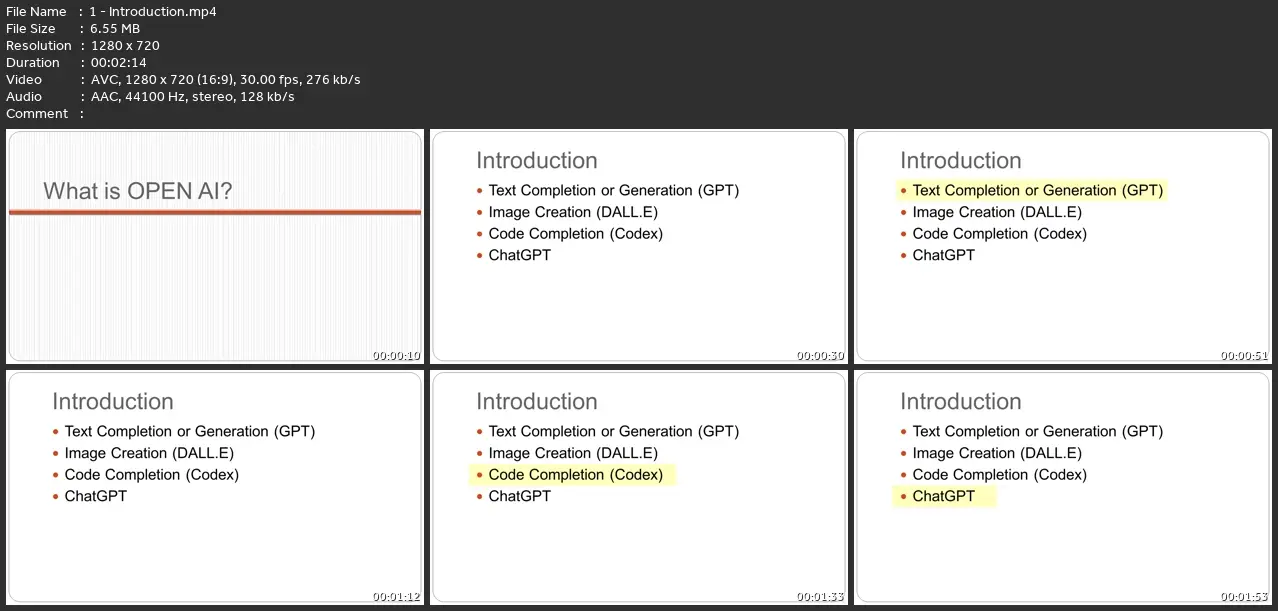Click the Resolution value '1280 x 720'
Viewport: 1278px width, 611px height.
pos(125,46)
